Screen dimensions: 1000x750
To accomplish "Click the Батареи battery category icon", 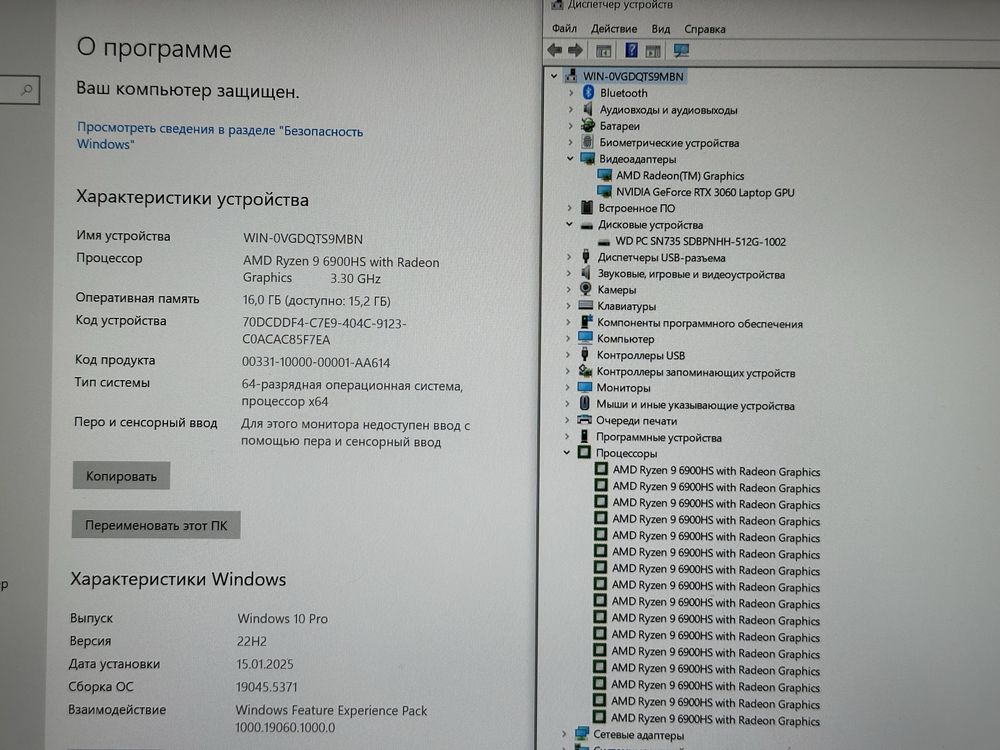I will [x=587, y=125].
